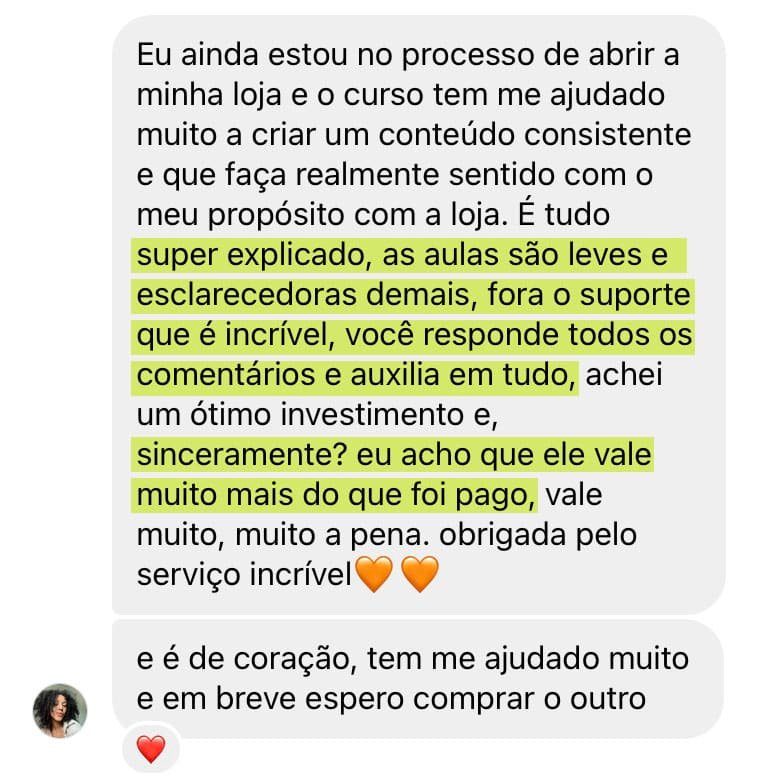Open the sender's profile picture

point(59,711)
